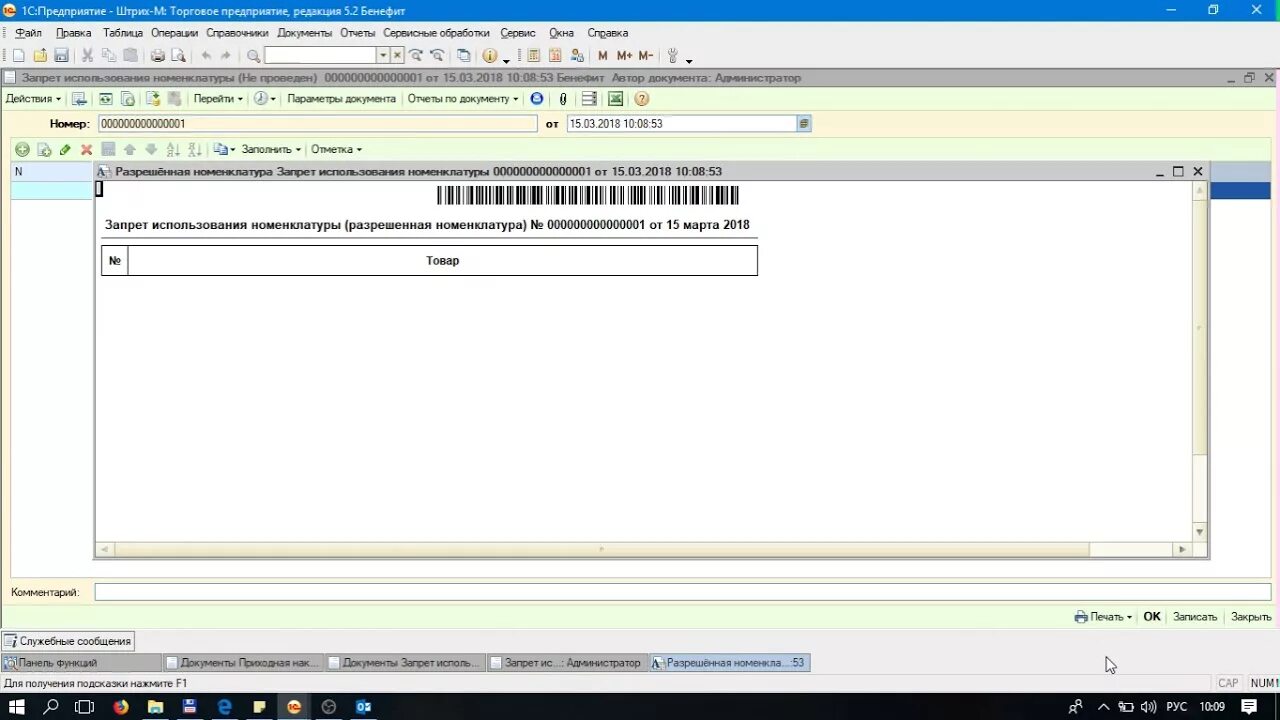Screen dimensions: 1280x720
Task: Switch to Документы Приходная нак... window tab
Action: point(242,663)
